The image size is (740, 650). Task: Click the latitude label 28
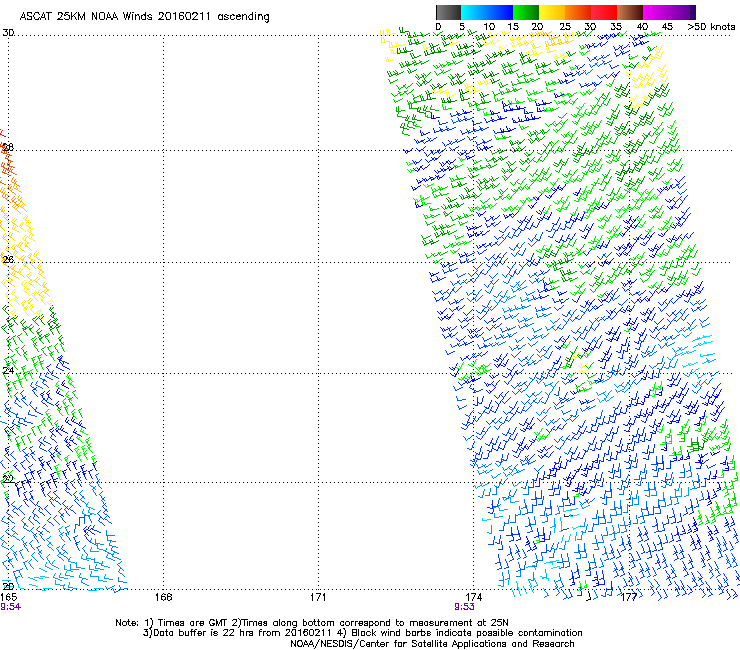[8, 147]
